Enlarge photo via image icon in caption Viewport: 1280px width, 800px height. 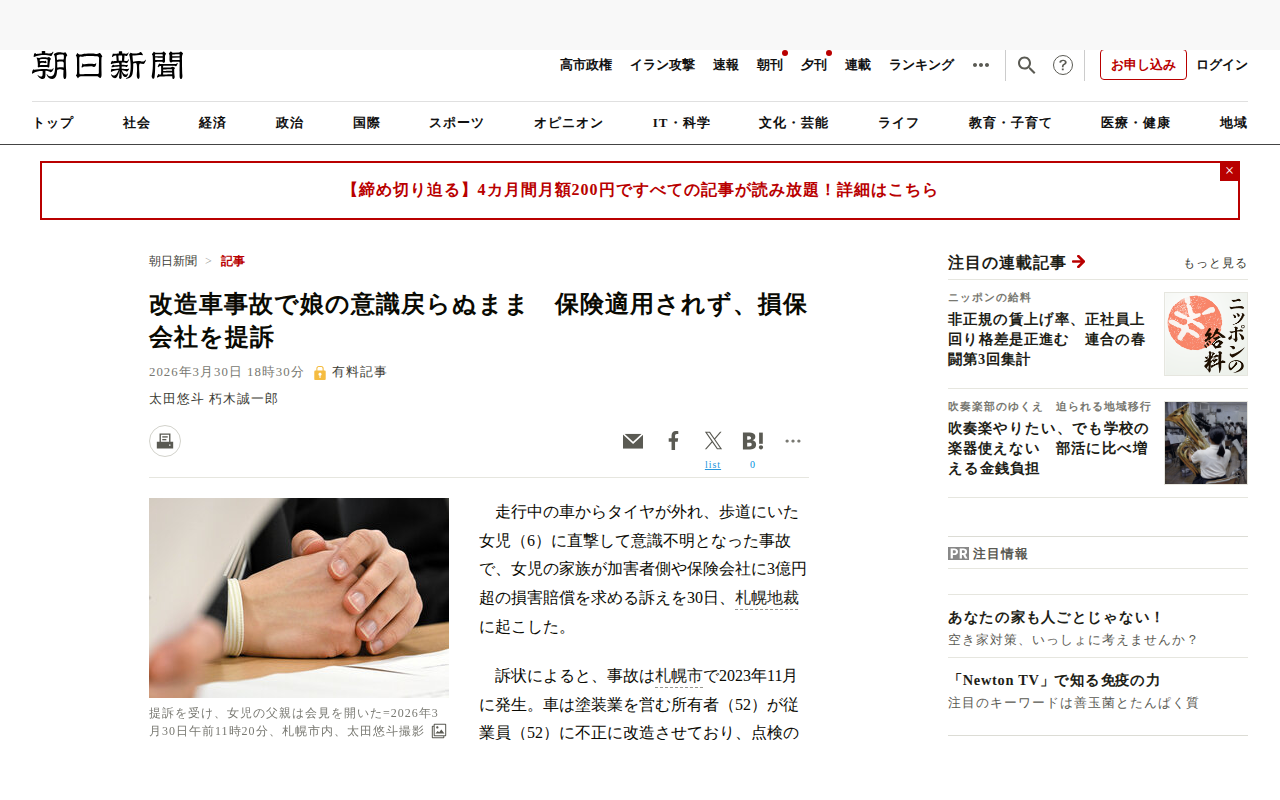coord(439,731)
